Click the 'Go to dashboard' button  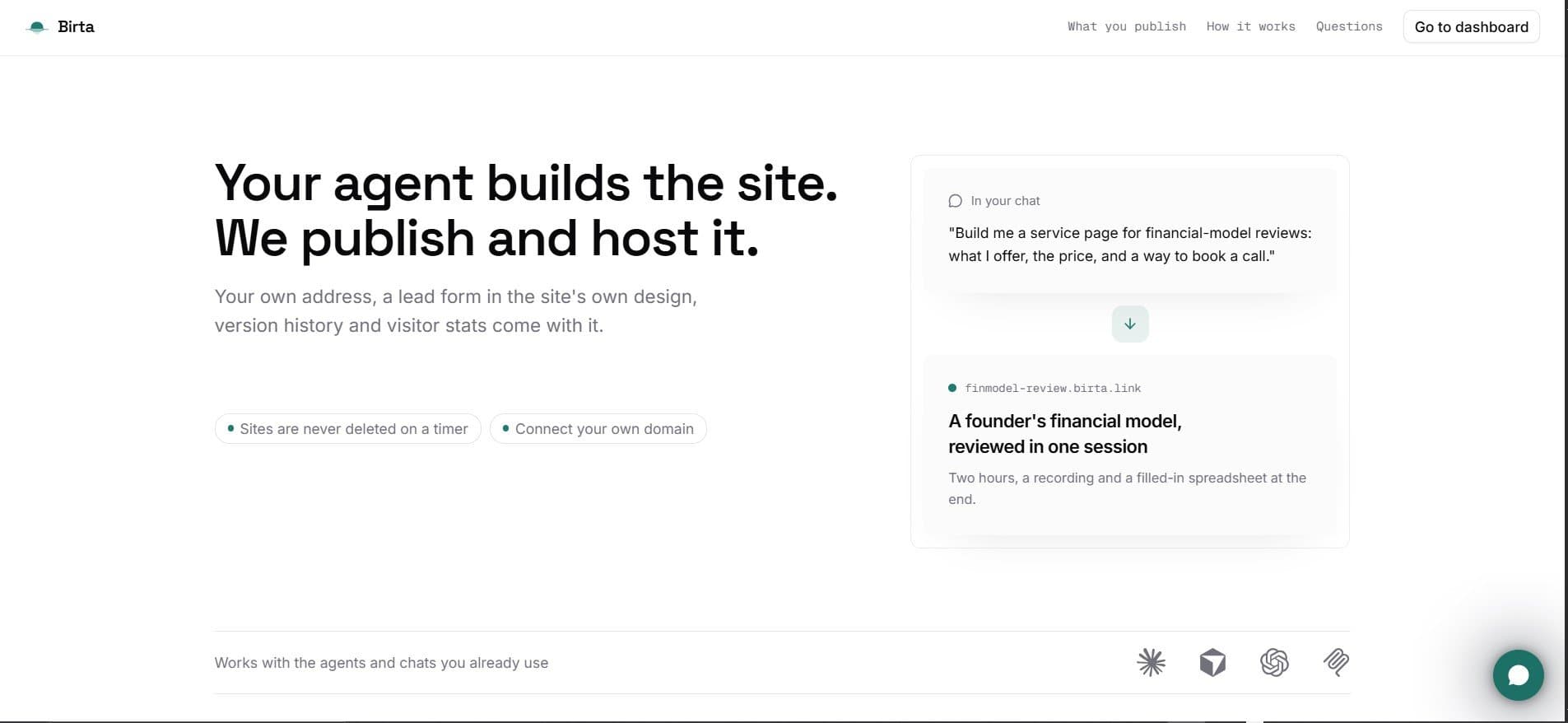tap(1471, 26)
